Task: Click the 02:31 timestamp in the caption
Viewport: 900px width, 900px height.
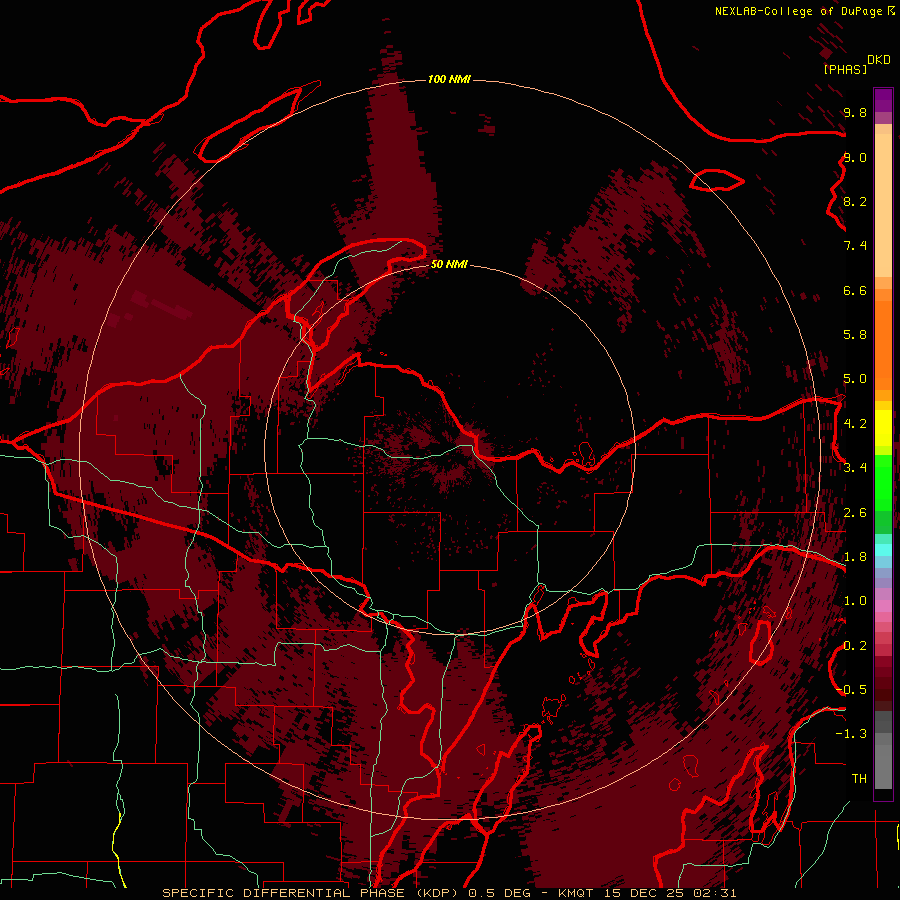Action: 715,893
